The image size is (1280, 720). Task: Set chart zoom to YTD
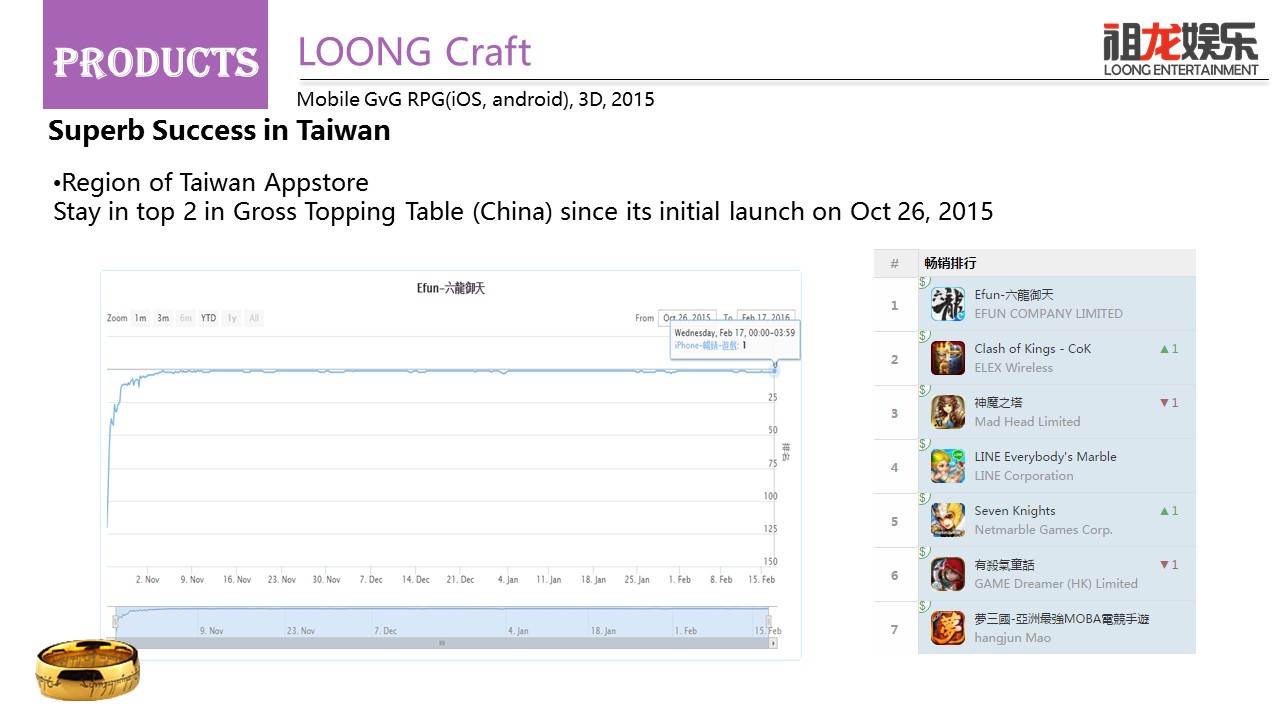[208, 318]
